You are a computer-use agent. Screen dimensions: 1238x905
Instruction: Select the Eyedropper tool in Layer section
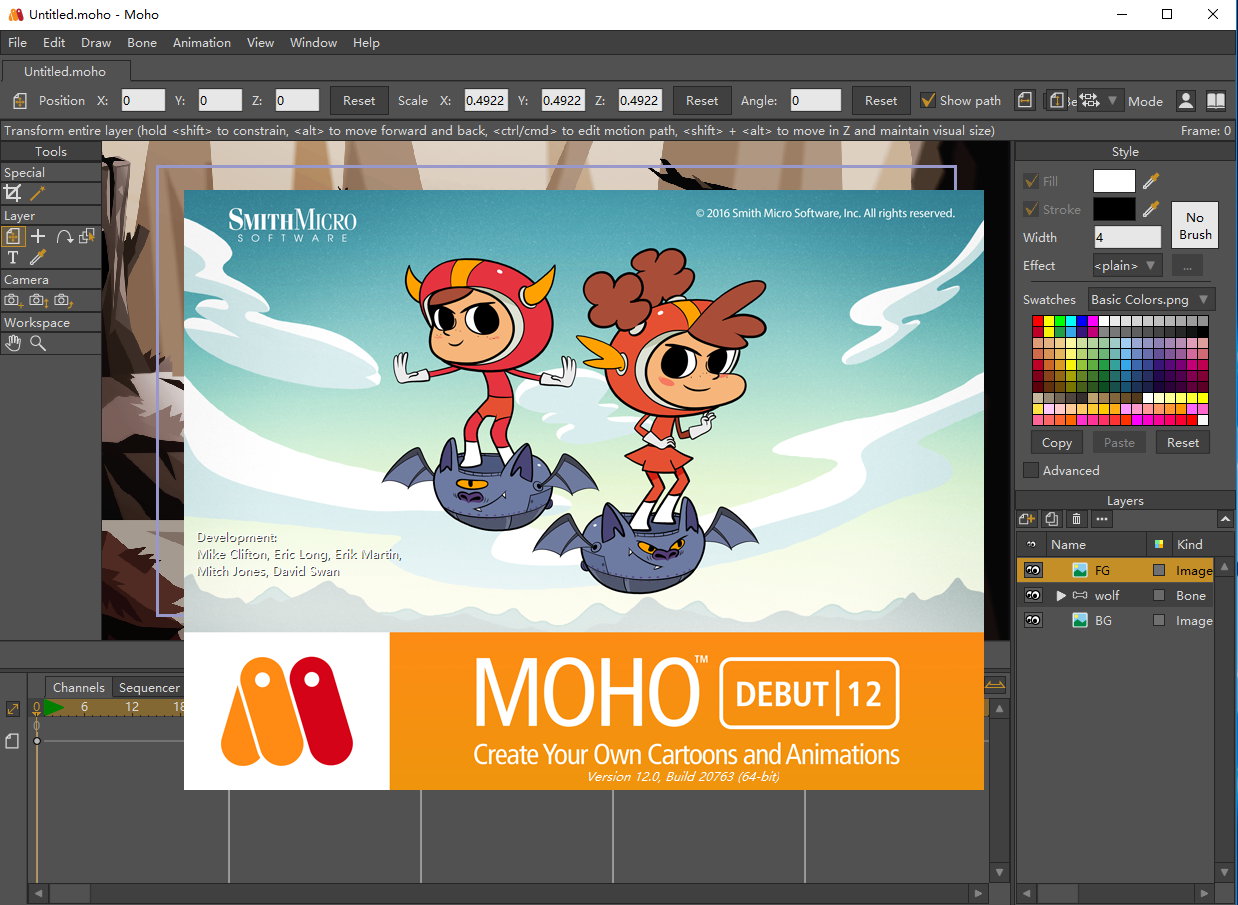(38, 258)
